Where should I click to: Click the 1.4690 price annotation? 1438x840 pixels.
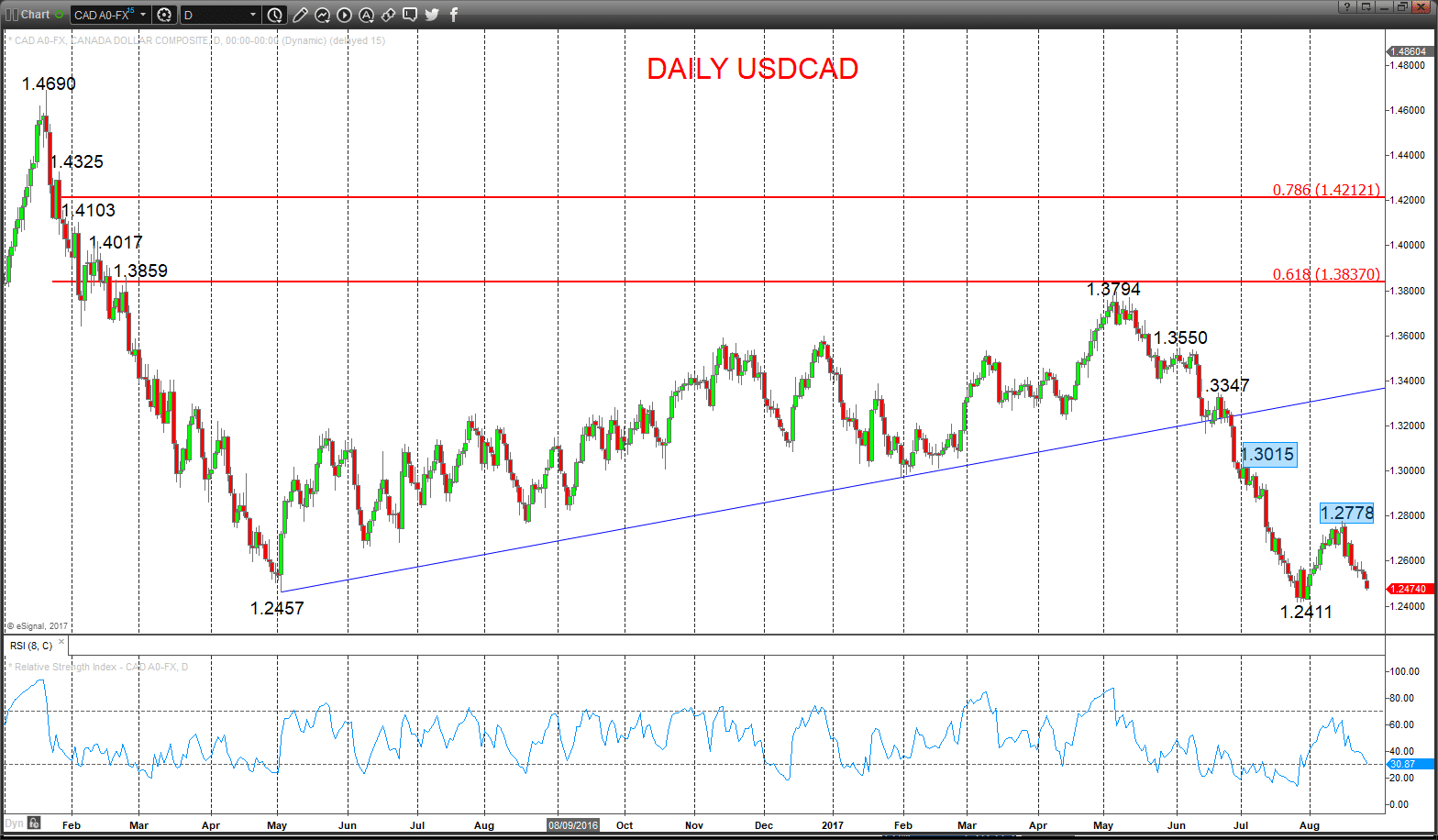[x=49, y=83]
